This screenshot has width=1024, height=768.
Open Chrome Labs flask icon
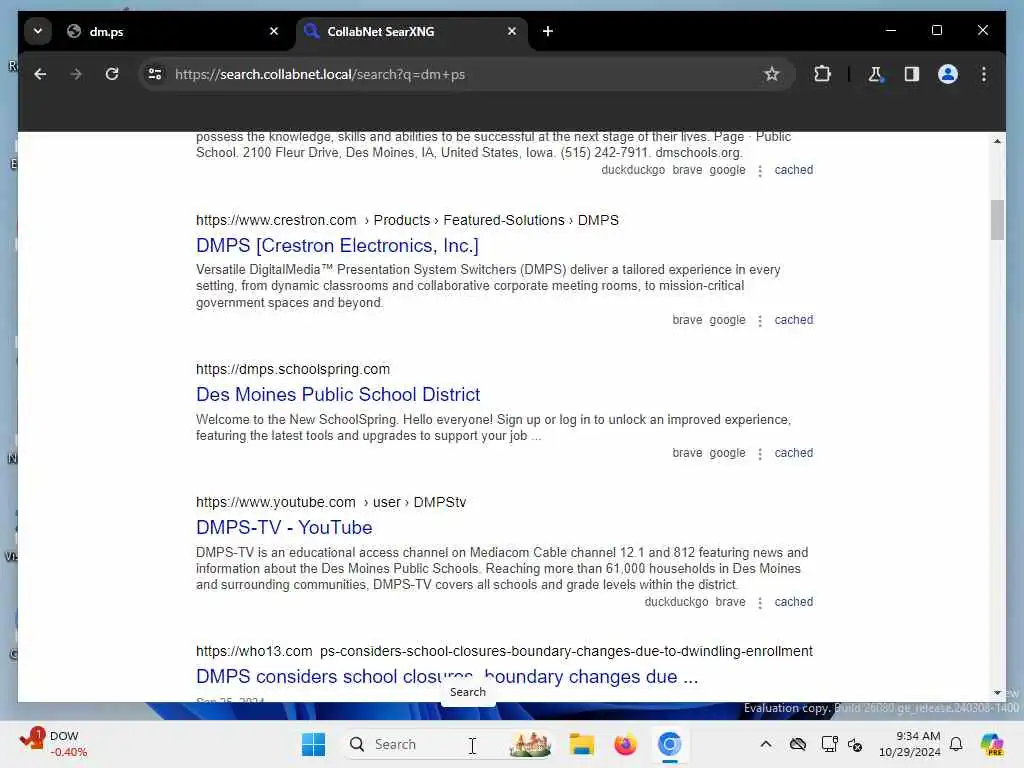tap(876, 74)
